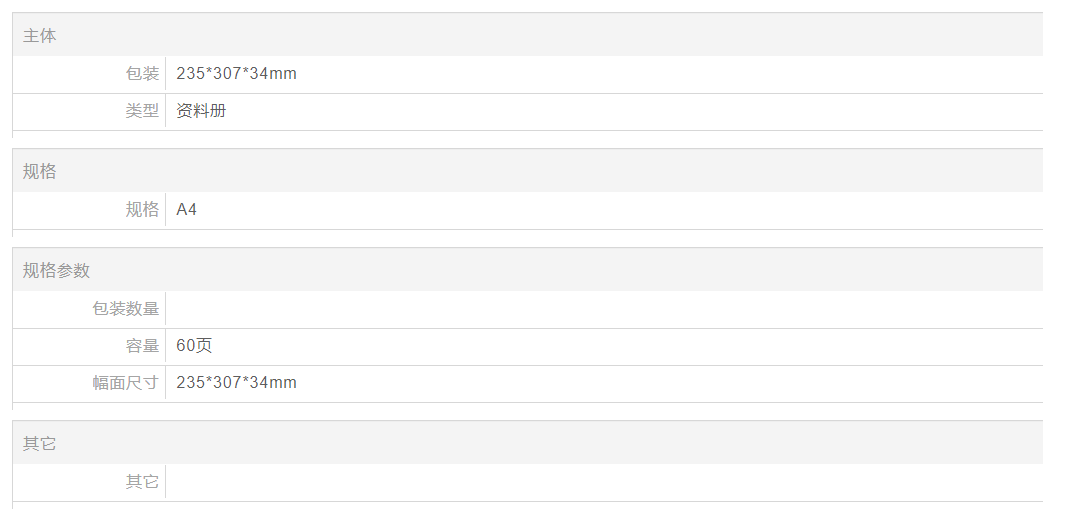The height and width of the screenshot is (520, 1074).
Task: Select the 235*307*34mm value beside 幅面尺寸
Action: click(x=236, y=383)
